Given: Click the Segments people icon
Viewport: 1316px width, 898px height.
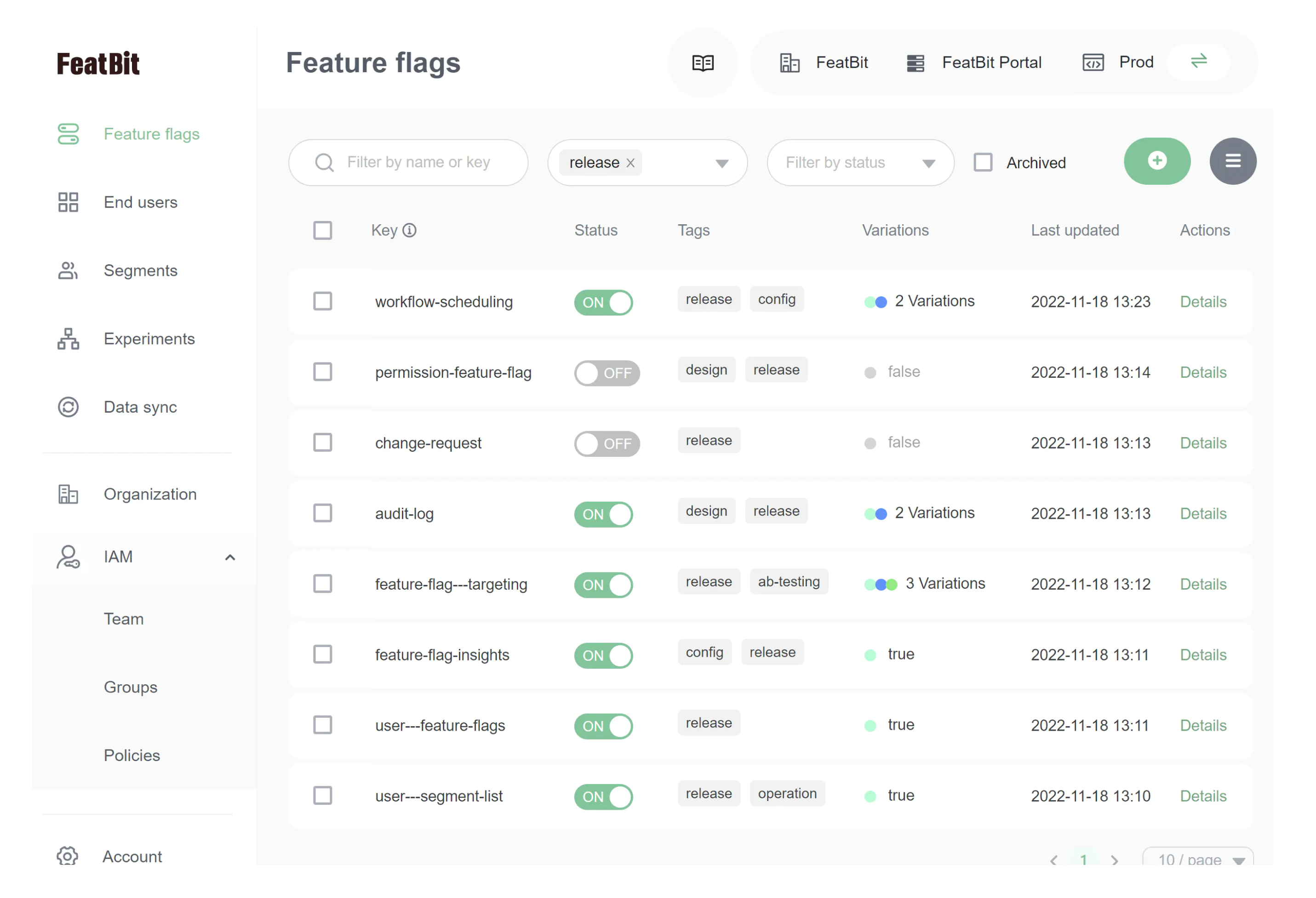Looking at the screenshot, I should (68, 271).
